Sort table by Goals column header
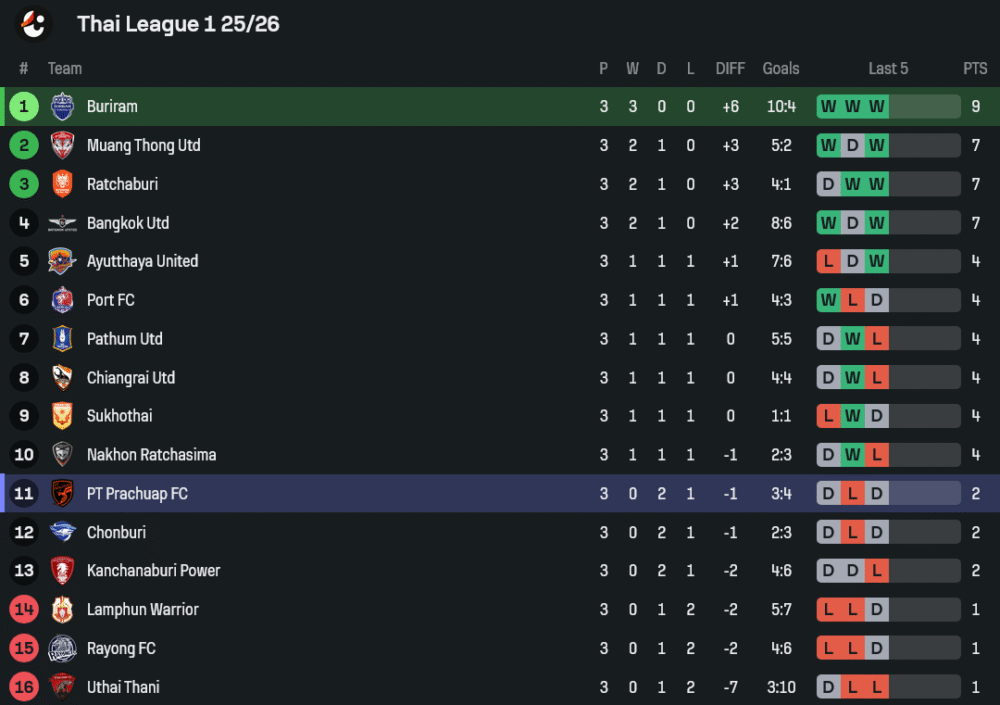The height and width of the screenshot is (705, 1000). [781, 69]
